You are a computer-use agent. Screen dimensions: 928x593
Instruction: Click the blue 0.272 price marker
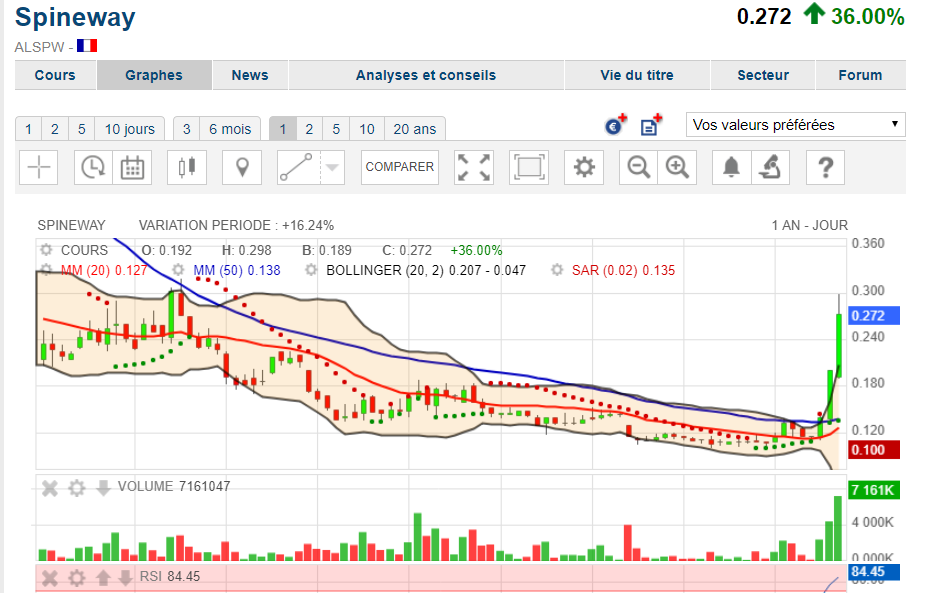click(874, 315)
